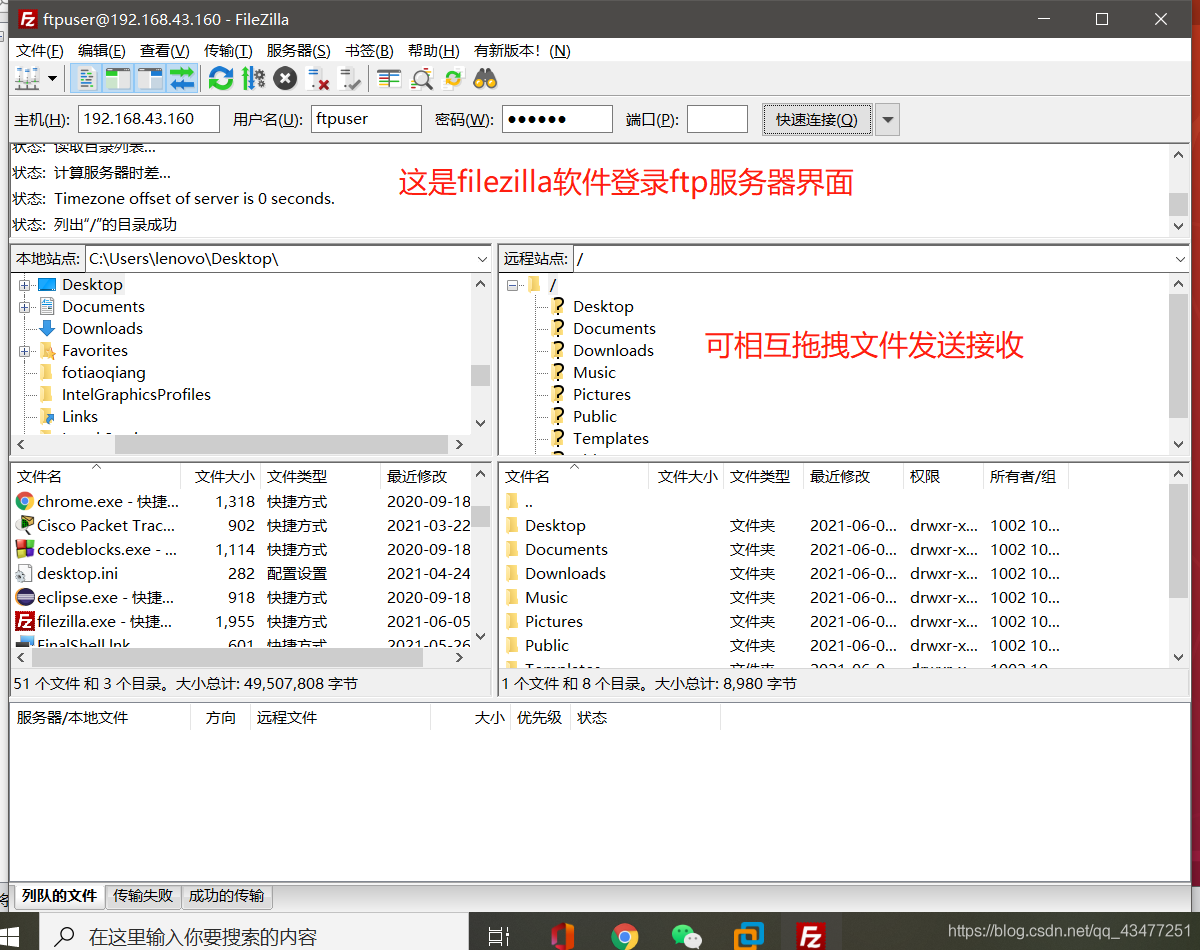The width and height of the screenshot is (1200, 950).
Task: Open the Site Manager icon
Action: pos(27,78)
